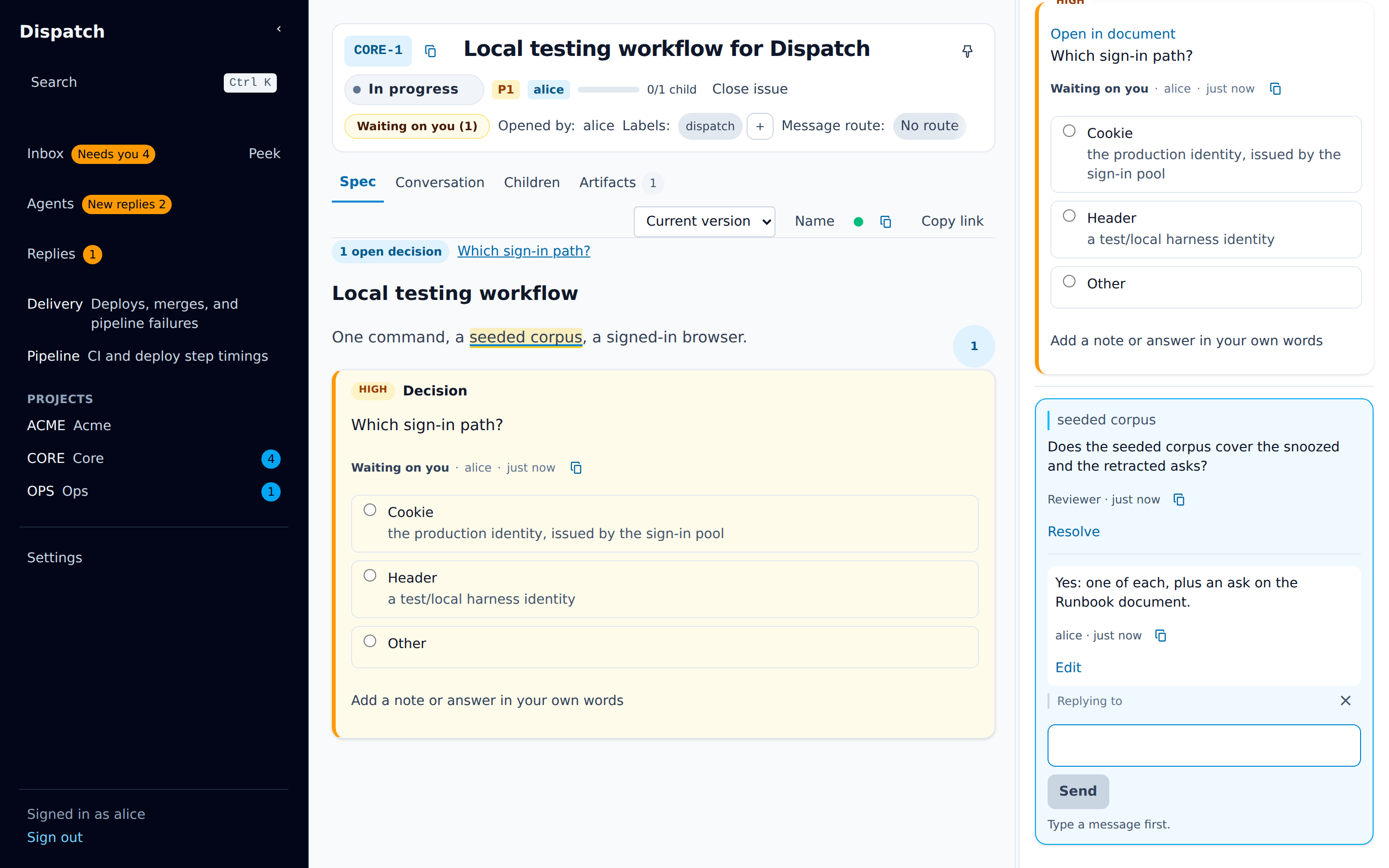Resolve the seeded corpus comment
1389x868 pixels.
tap(1073, 531)
